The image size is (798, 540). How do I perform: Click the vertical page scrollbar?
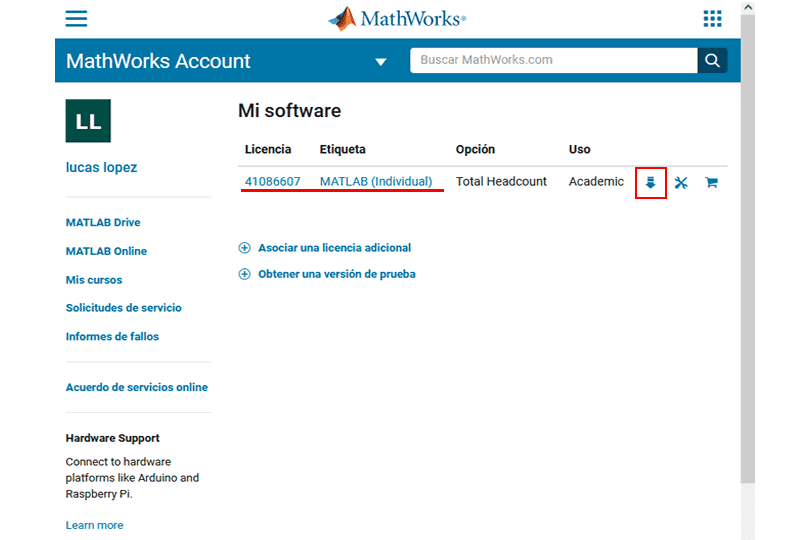(747, 250)
